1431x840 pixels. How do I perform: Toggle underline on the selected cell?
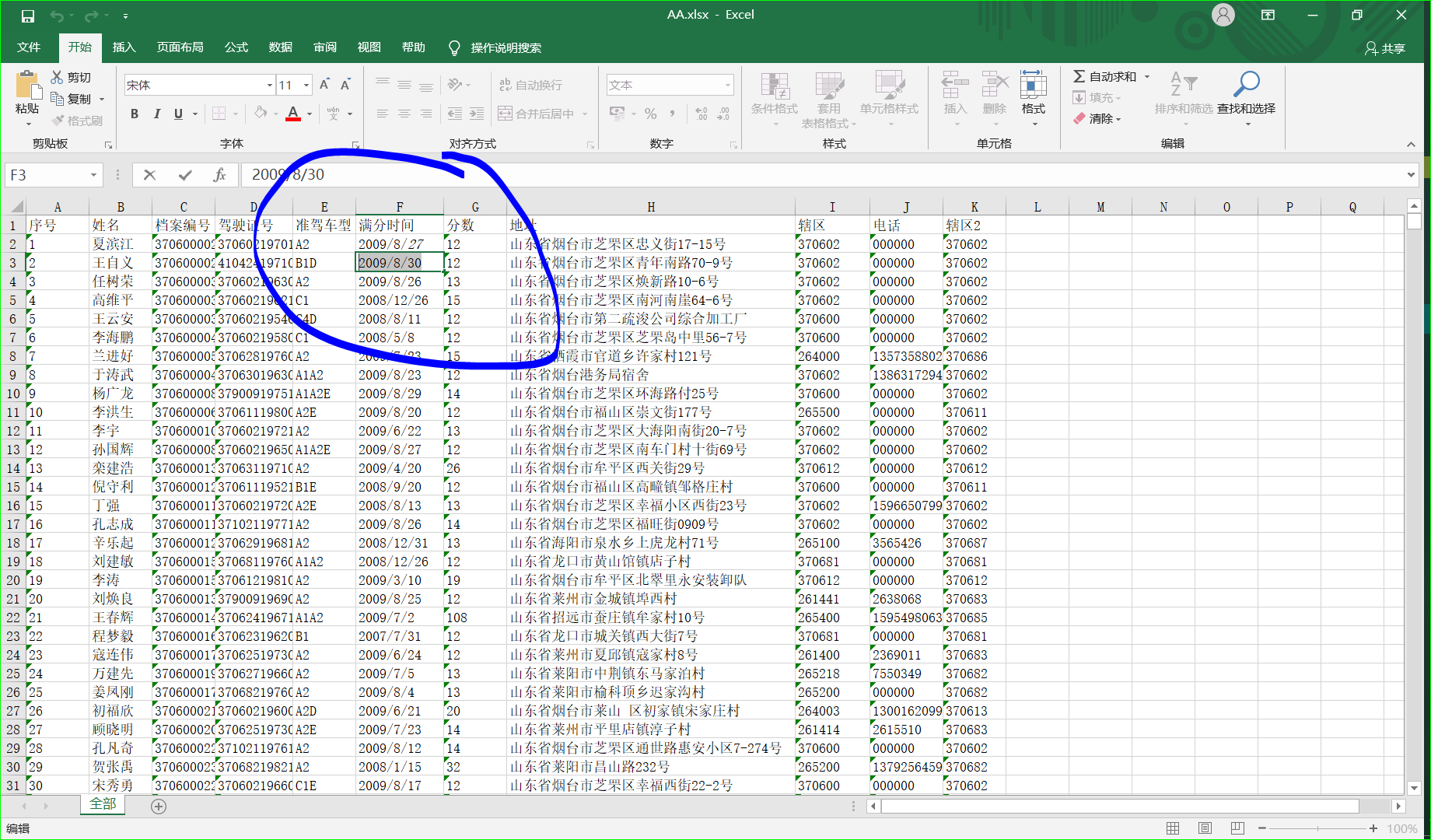pyautogui.click(x=177, y=114)
